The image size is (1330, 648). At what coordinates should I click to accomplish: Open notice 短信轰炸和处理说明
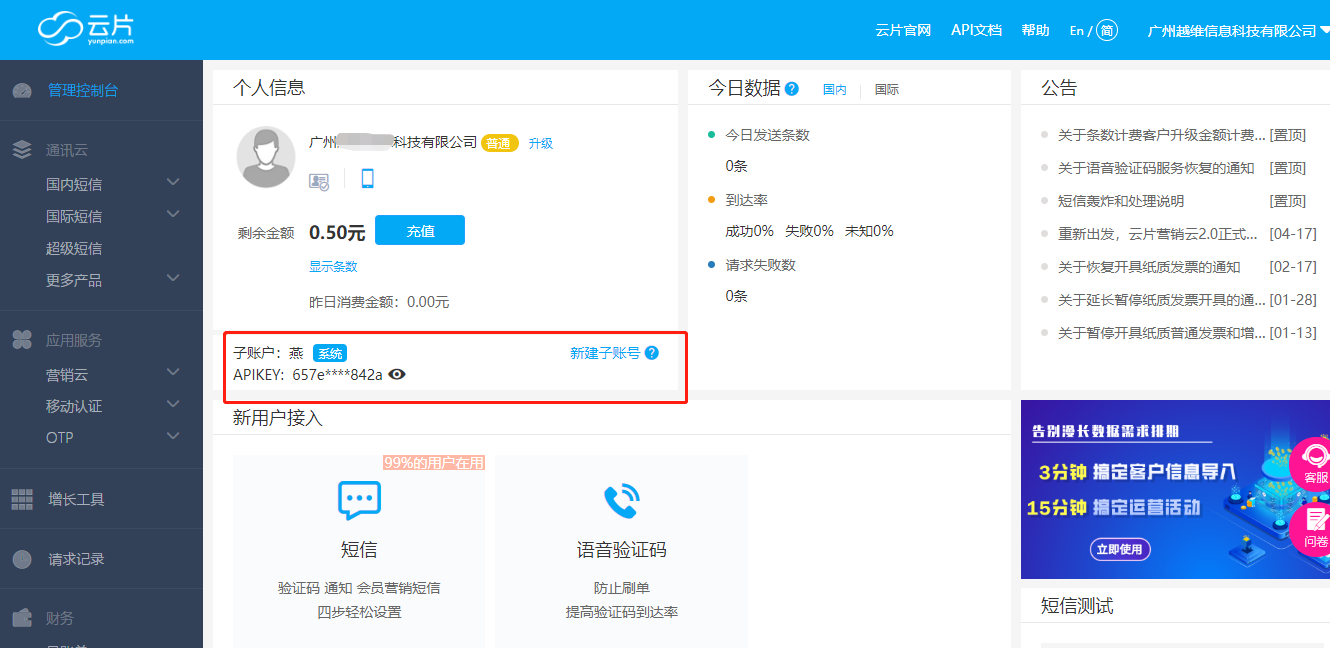1121,201
